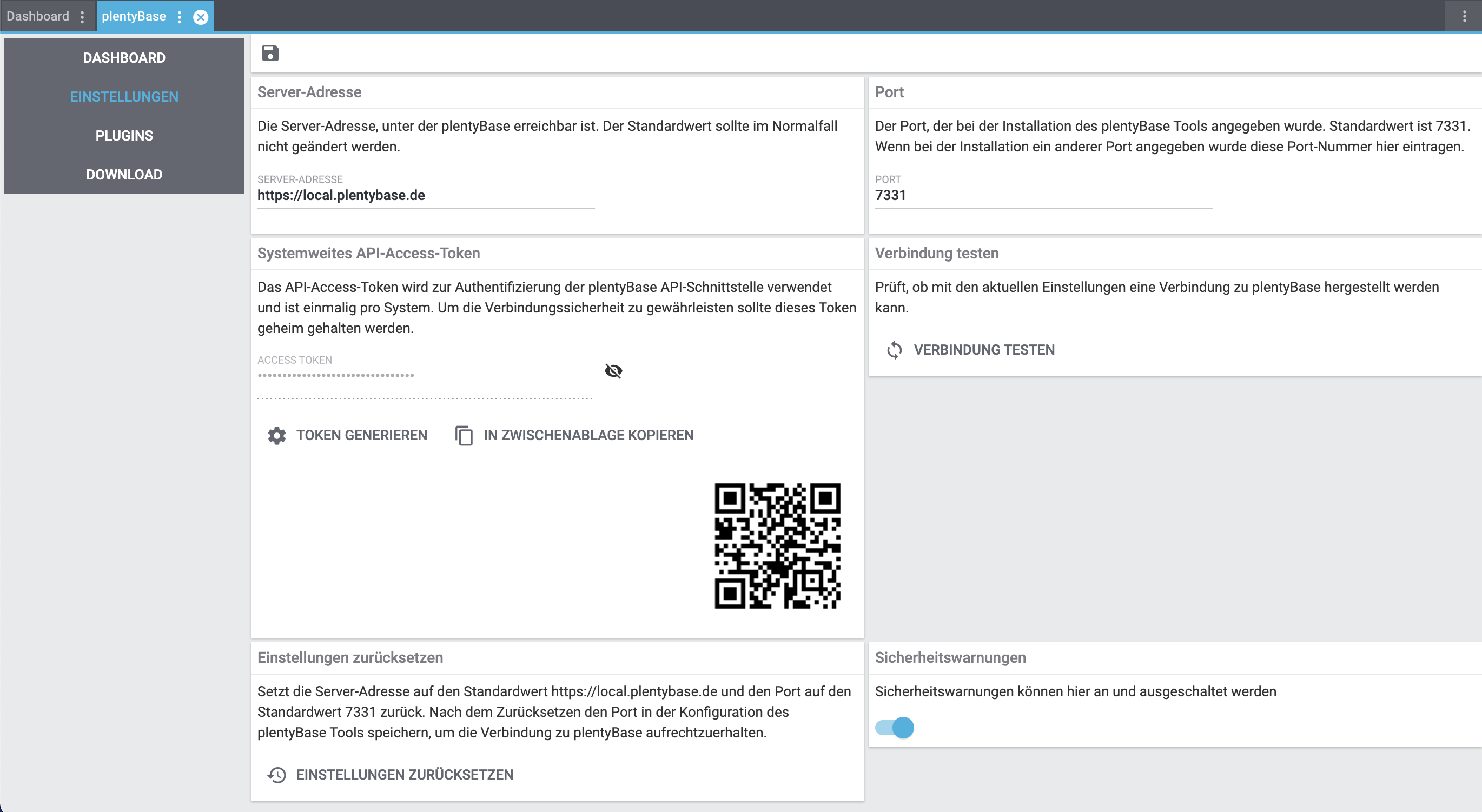Click the clipboard copy icon
The height and width of the screenshot is (812, 1482).
click(x=464, y=435)
